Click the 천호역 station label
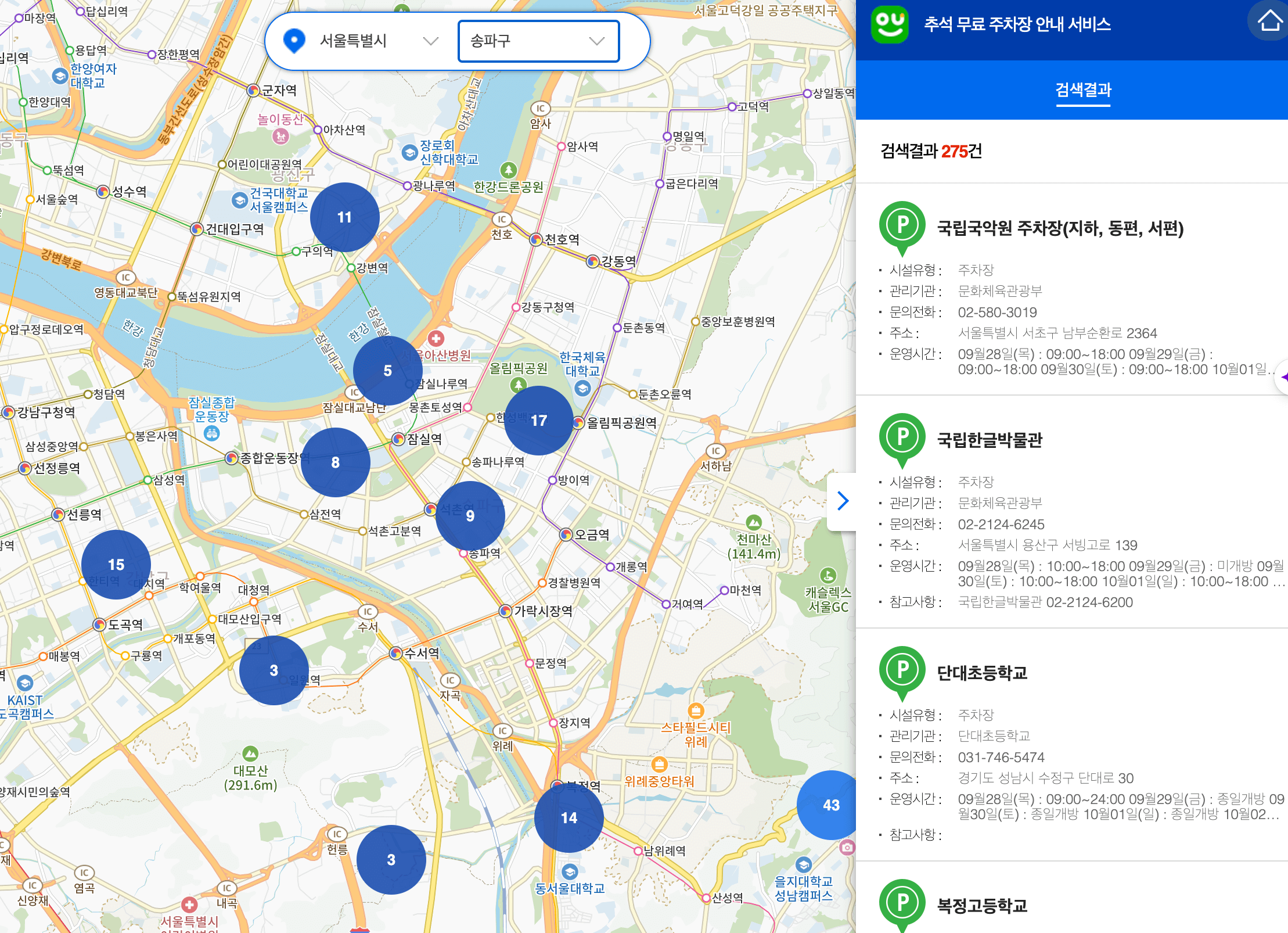 (562, 239)
